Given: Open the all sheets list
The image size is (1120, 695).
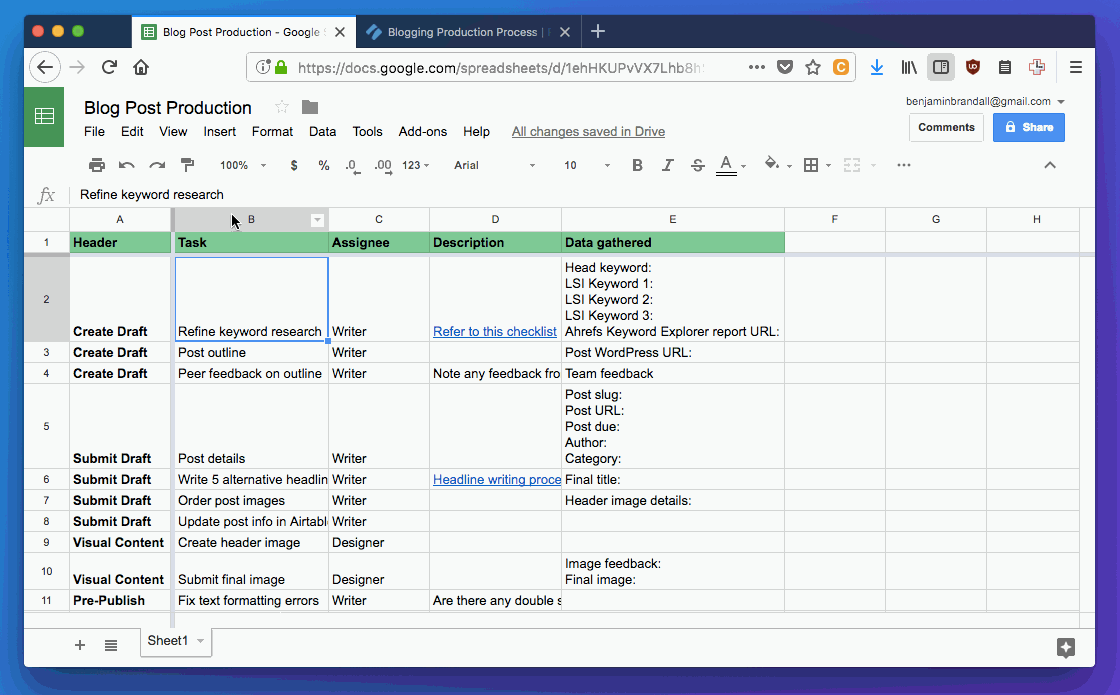Looking at the screenshot, I should click(x=111, y=646).
